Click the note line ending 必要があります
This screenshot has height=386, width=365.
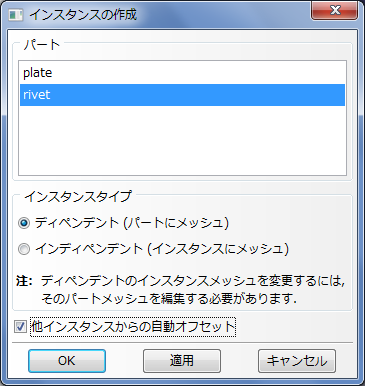click(x=169, y=299)
